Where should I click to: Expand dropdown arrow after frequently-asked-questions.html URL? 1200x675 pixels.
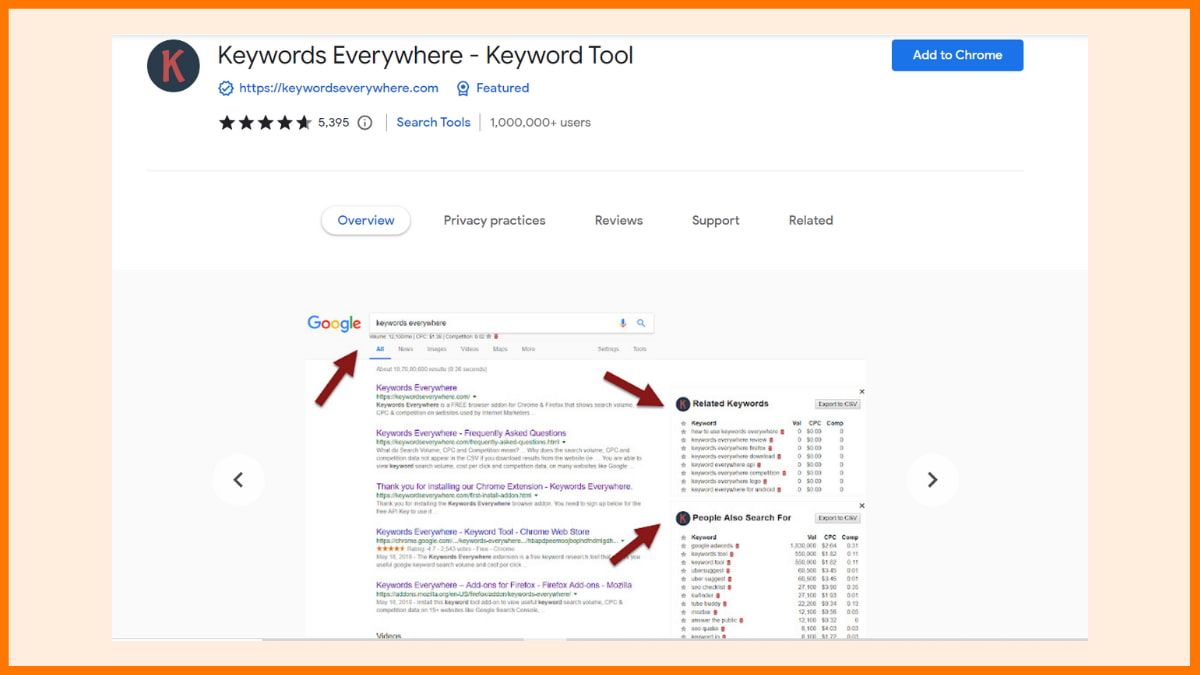(564, 442)
